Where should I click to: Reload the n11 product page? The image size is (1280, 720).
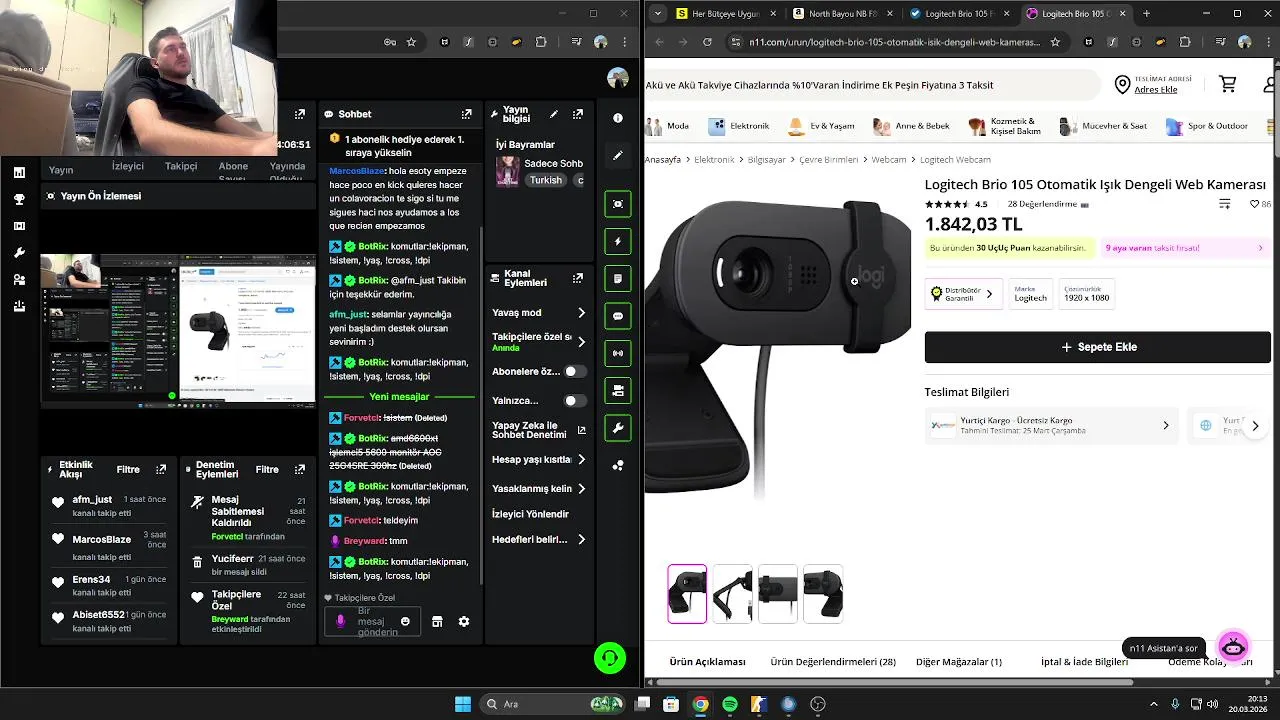pos(707,42)
